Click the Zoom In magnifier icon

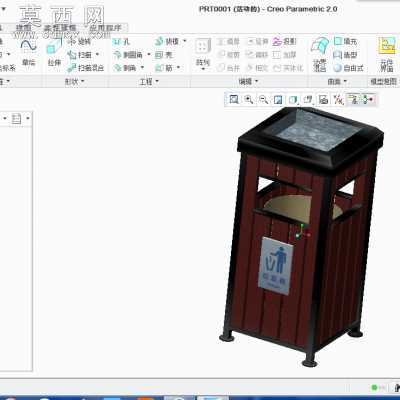coord(249,99)
